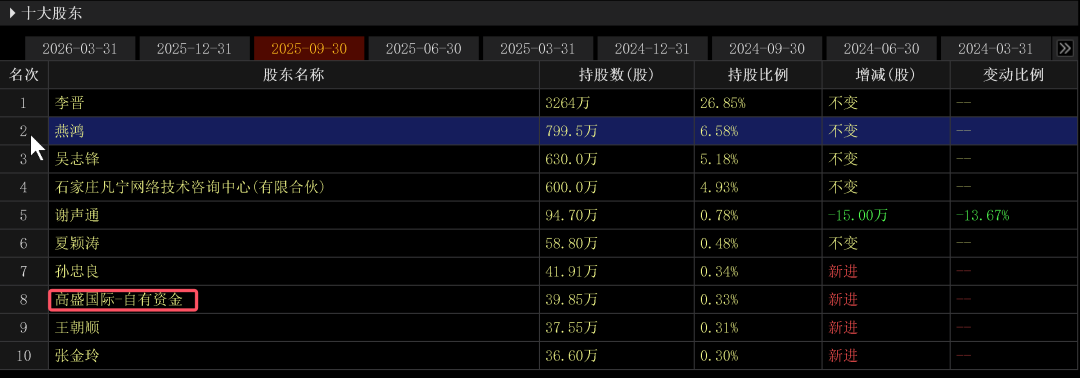The height and width of the screenshot is (378, 1080).
Task: Click the 94.70万 holding value
Action: click(571, 216)
